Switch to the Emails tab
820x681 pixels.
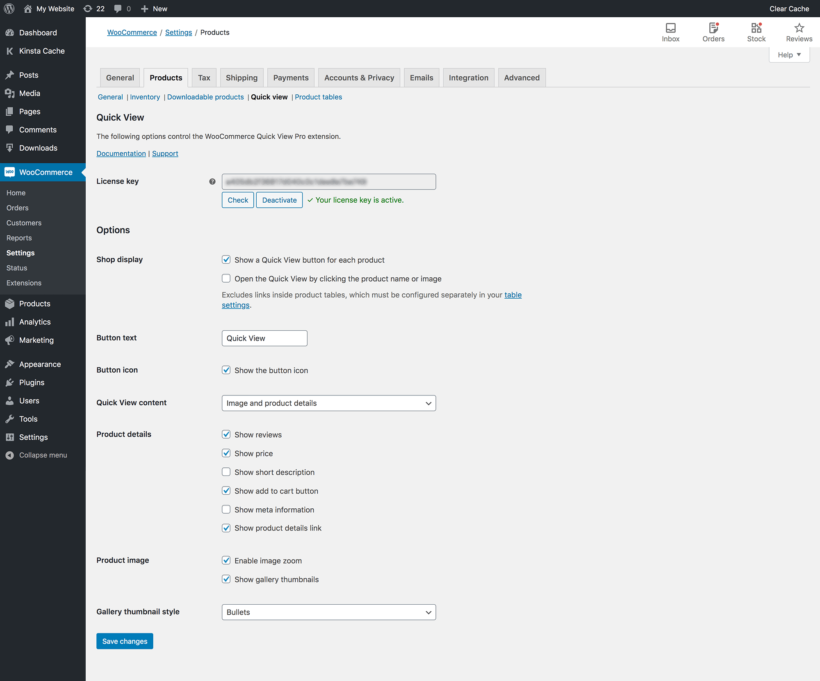point(422,77)
